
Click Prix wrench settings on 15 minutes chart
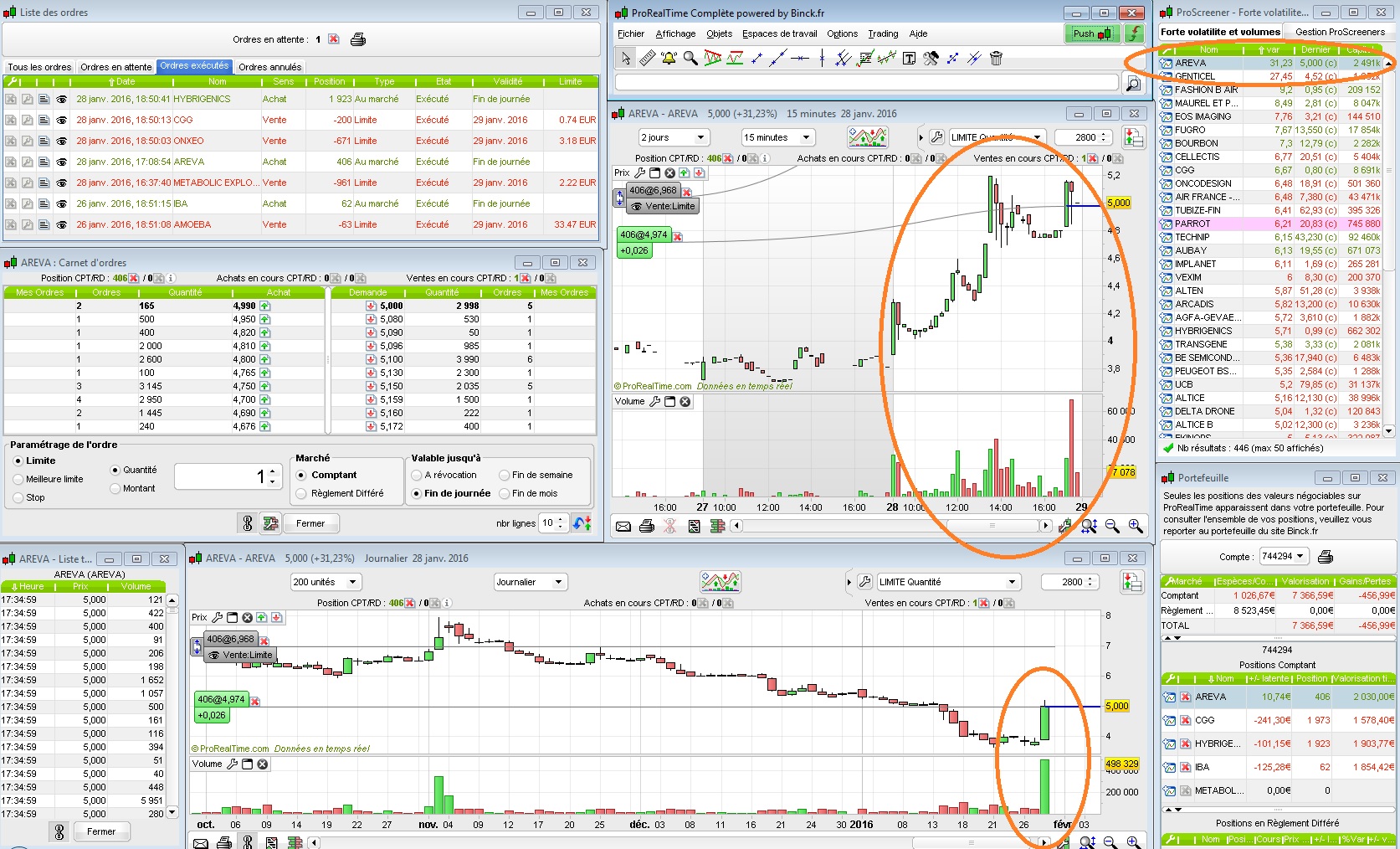point(640,172)
